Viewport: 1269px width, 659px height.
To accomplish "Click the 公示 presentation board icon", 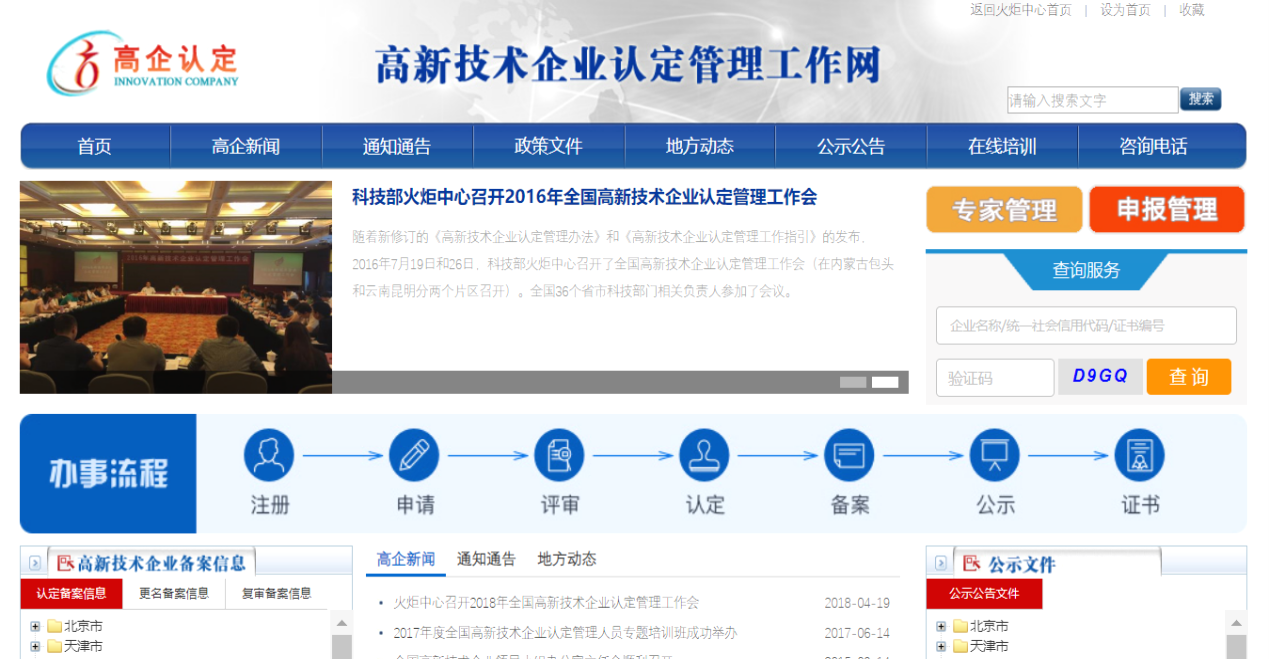I will point(994,455).
